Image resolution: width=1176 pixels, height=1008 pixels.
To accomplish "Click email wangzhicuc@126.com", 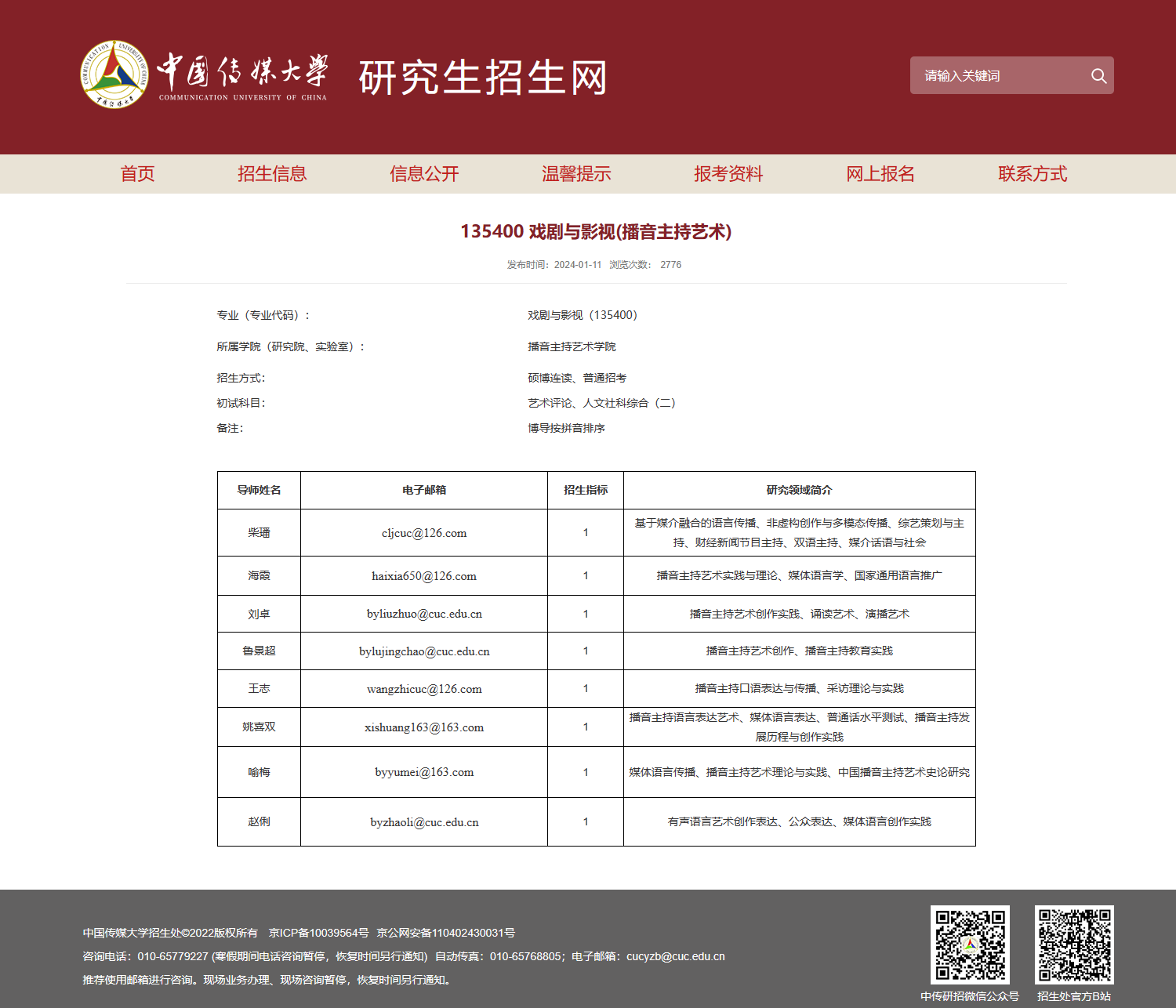I will 424,689.
